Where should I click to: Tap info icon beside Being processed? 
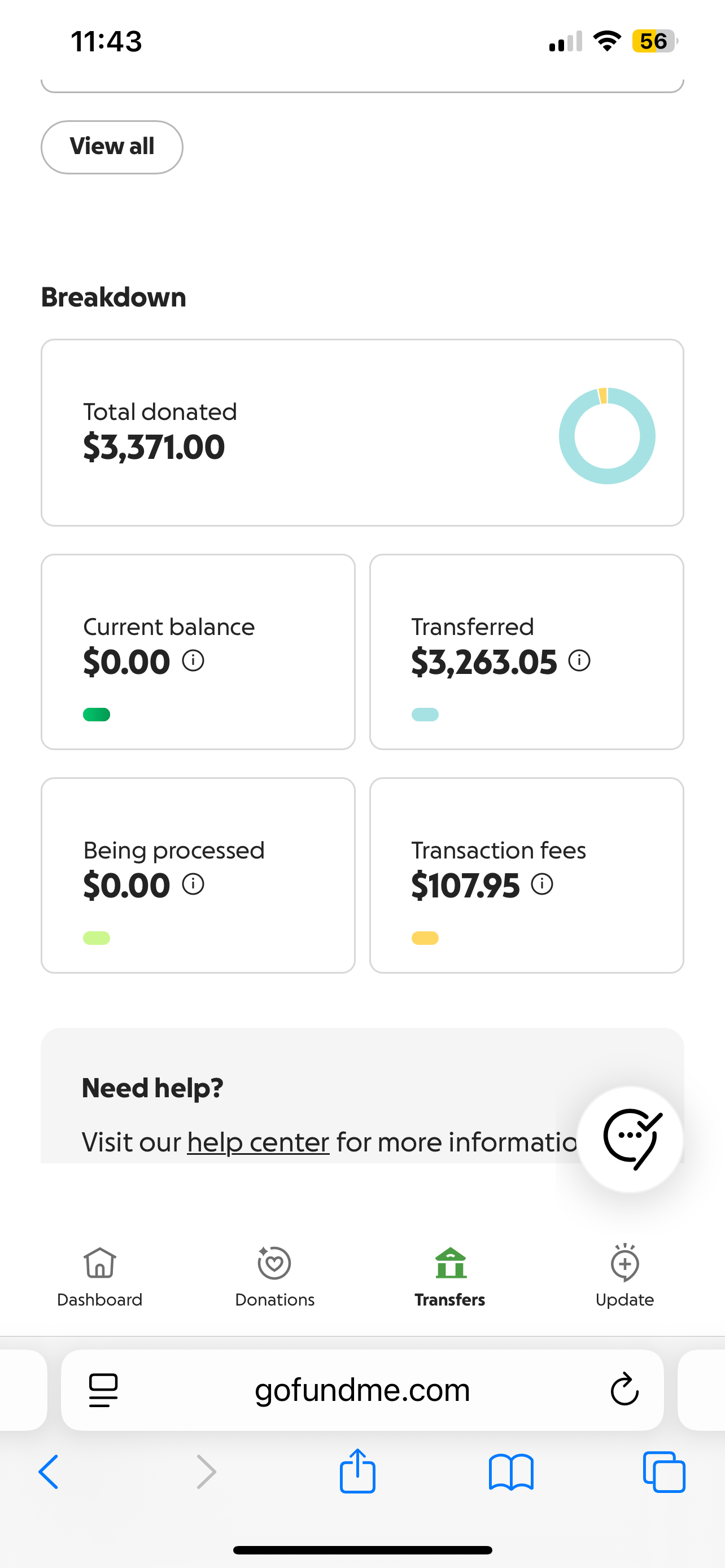pyautogui.click(x=193, y=884)
